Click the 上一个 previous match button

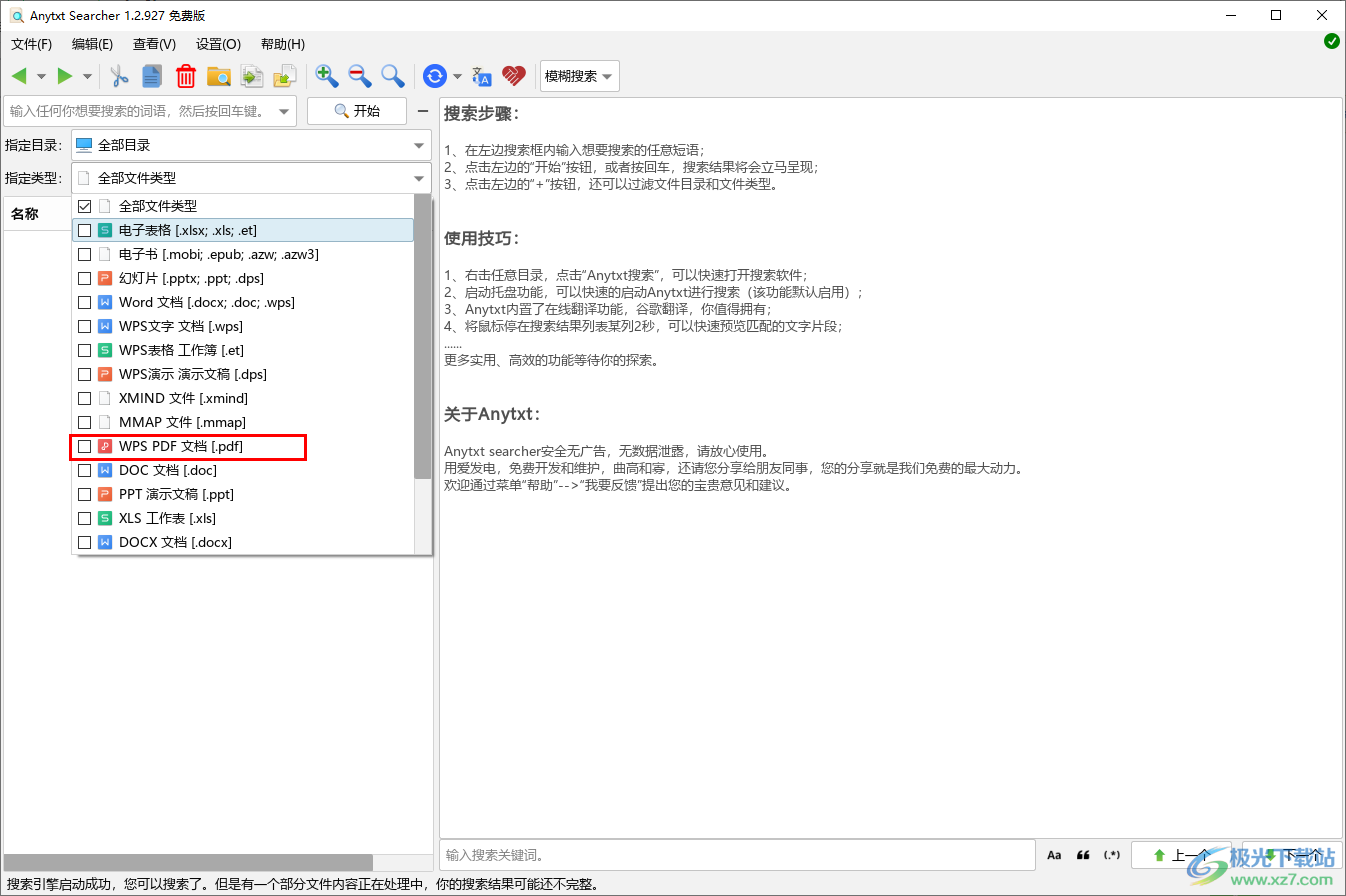pos(1182,855)
